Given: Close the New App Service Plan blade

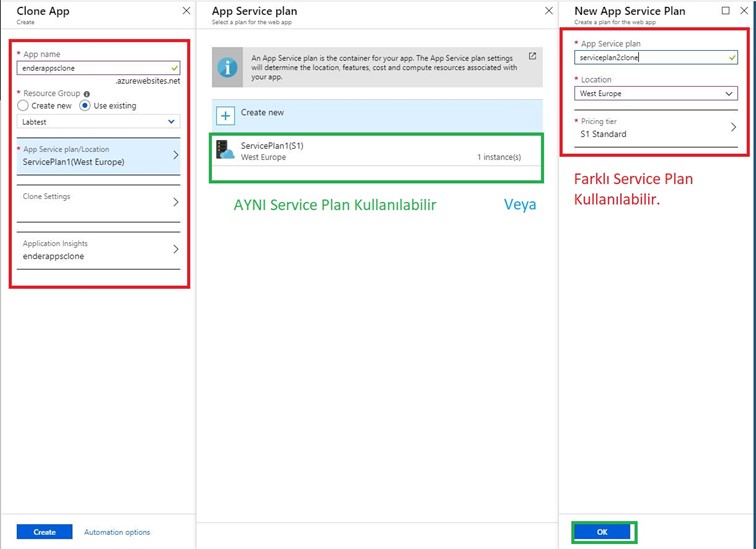Looking at the screenshot, I should coord(744,11).
